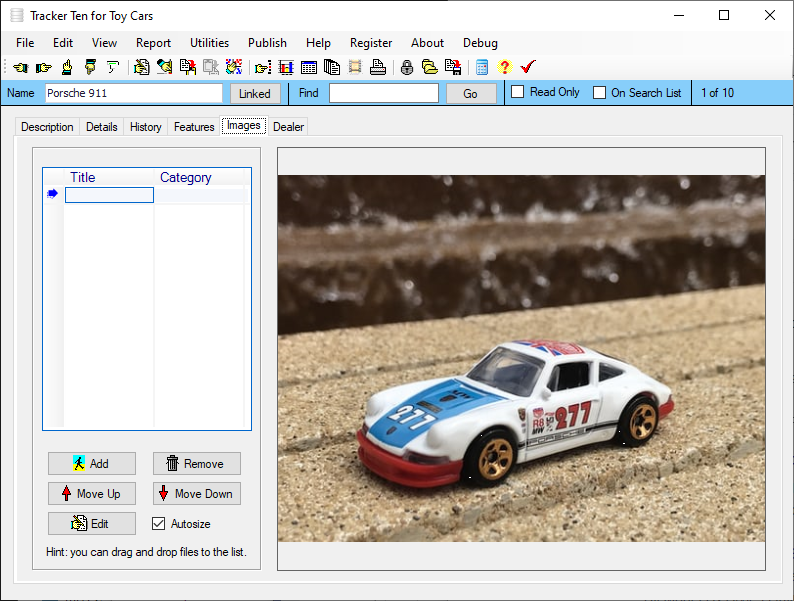This screenshot has width=794, height=601.
Task: Click the Add image button
Action: click(x=92, y=464)
